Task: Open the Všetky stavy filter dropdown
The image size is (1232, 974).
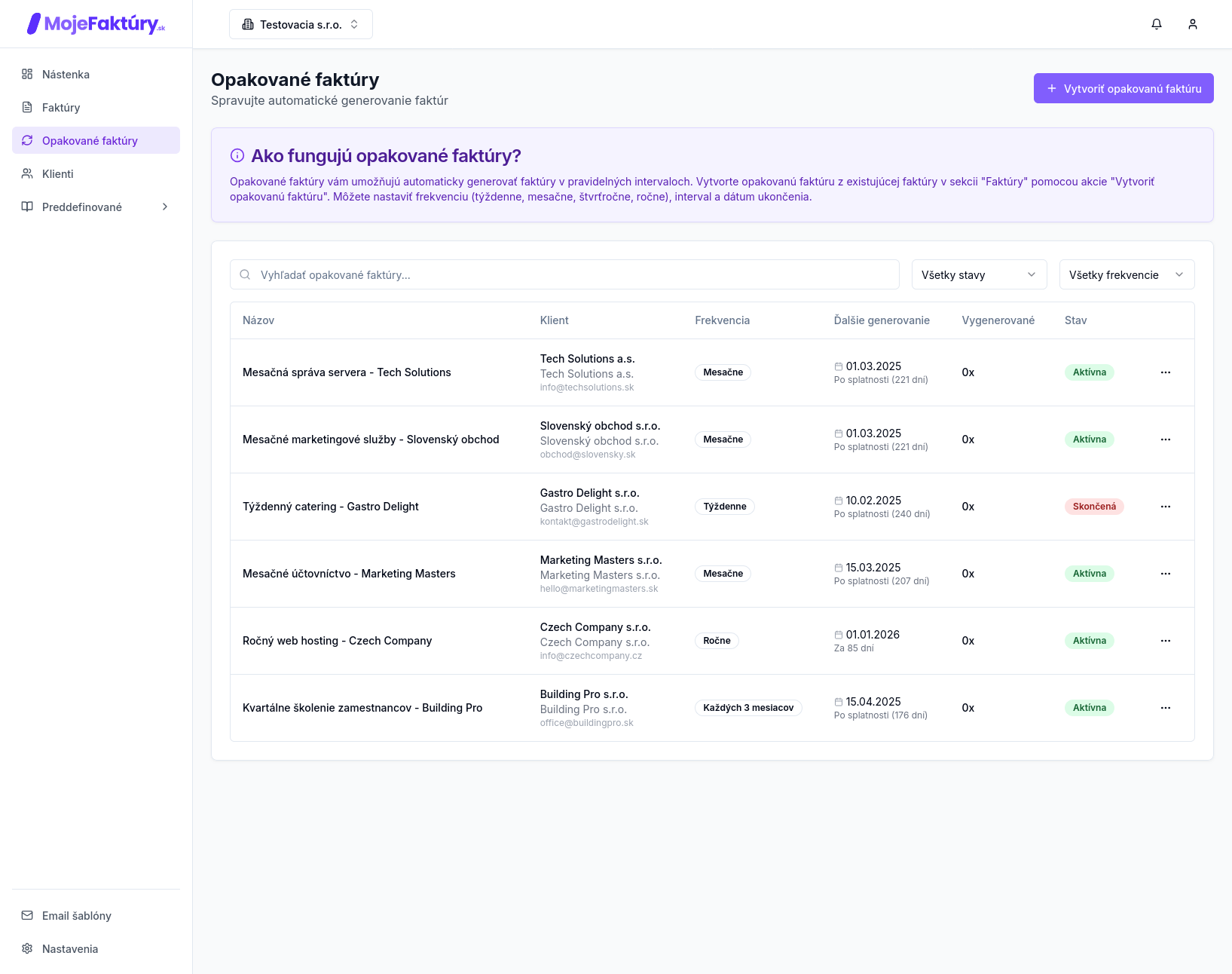Action: pyautogui.click(x=978, y=275)
